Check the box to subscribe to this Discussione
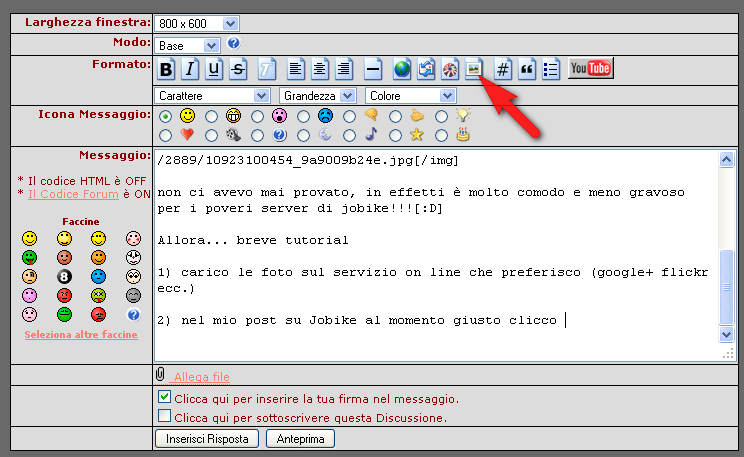Screen dimensions: 744x457 pyautogui.click(x=164, y=416)
